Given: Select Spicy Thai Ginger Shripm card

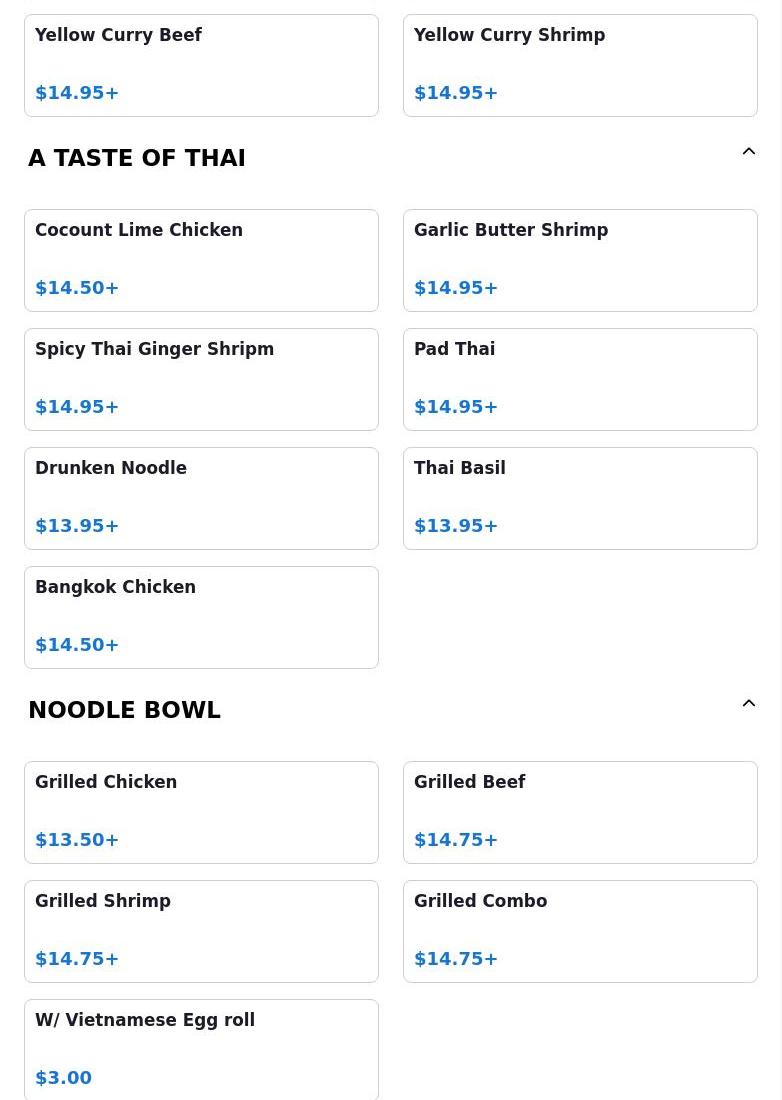Looking at the screenshot, I should (x=201, y=380).
